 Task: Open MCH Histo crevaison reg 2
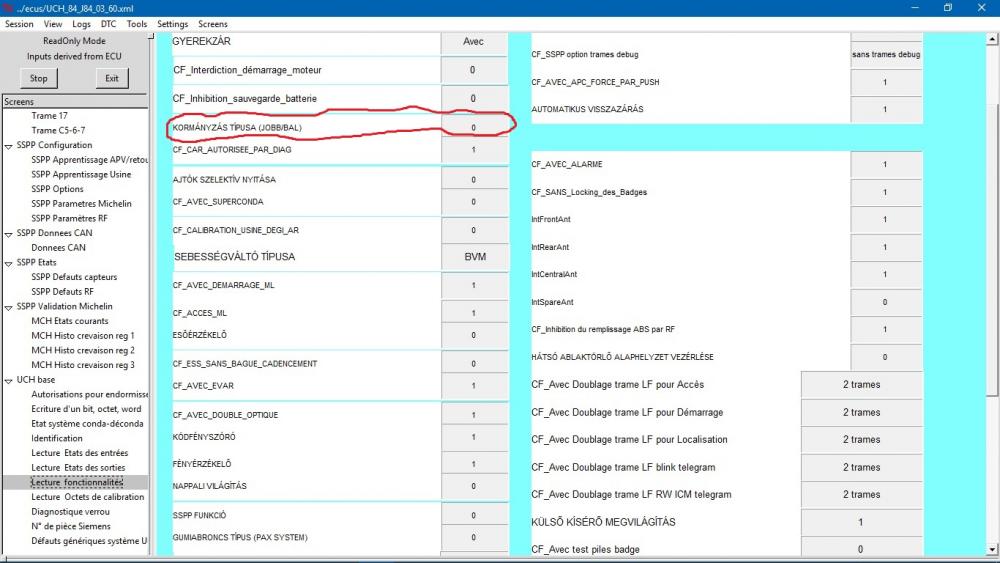click(83, 350)
